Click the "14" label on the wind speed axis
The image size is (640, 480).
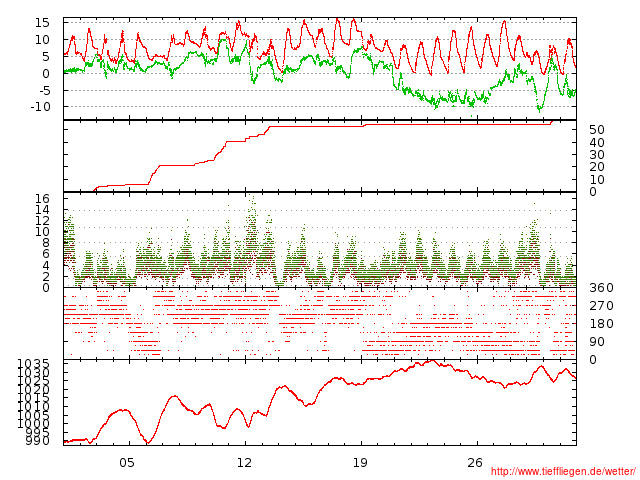(42, 210)
